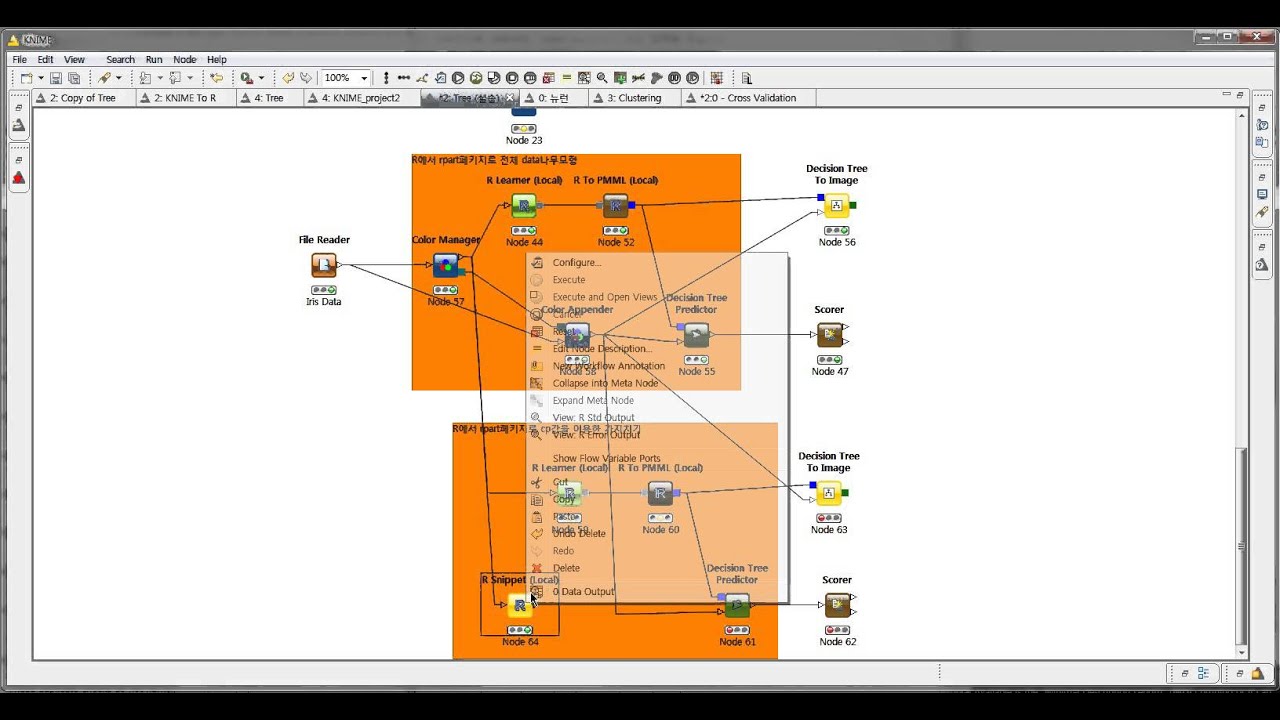The height and width of the screenshot is (720, 1280).
Task: Click the rightmost toolbar document icon
Action: [x=745, y=78]
